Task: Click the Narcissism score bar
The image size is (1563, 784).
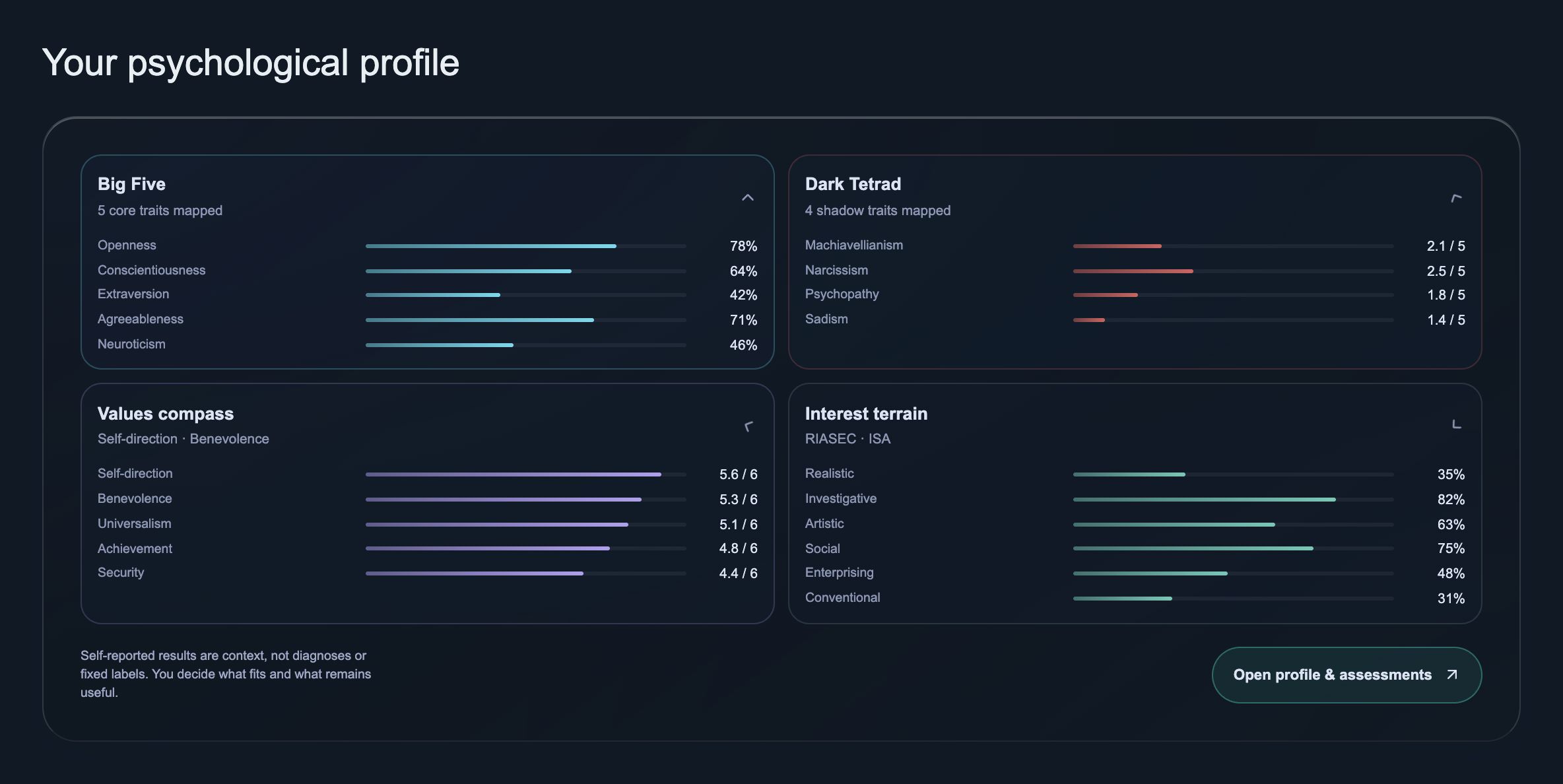Action: coord(1233,271)
